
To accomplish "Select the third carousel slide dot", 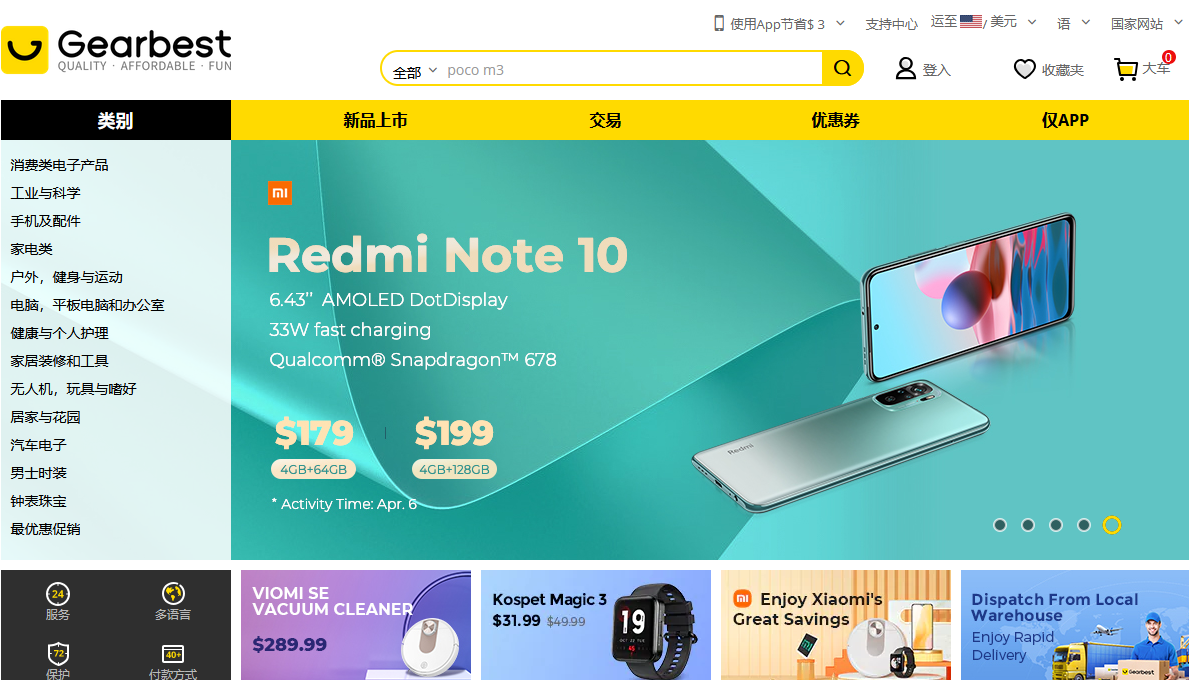I will pos(1056,525).
